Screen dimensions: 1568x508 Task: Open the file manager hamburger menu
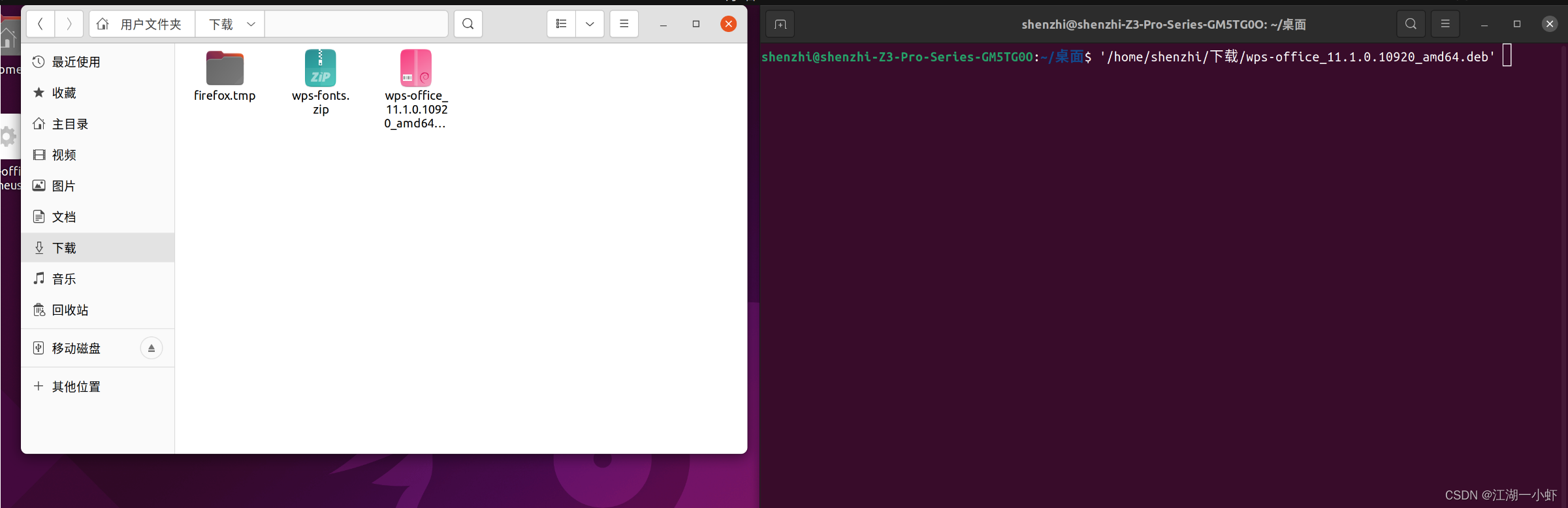click(x=624, y=24)
